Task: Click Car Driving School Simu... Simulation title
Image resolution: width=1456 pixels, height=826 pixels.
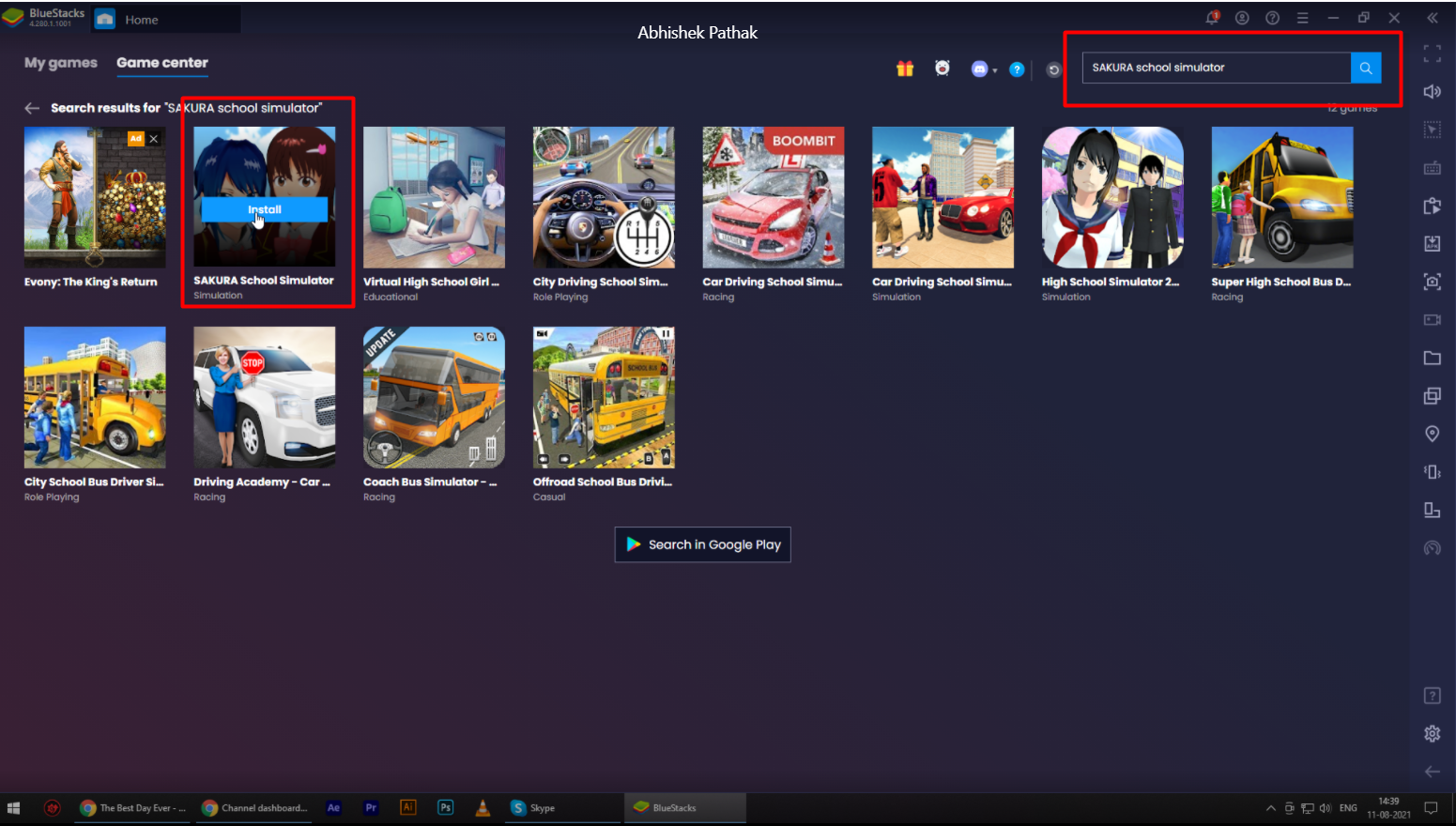Action: pos(943,282)
